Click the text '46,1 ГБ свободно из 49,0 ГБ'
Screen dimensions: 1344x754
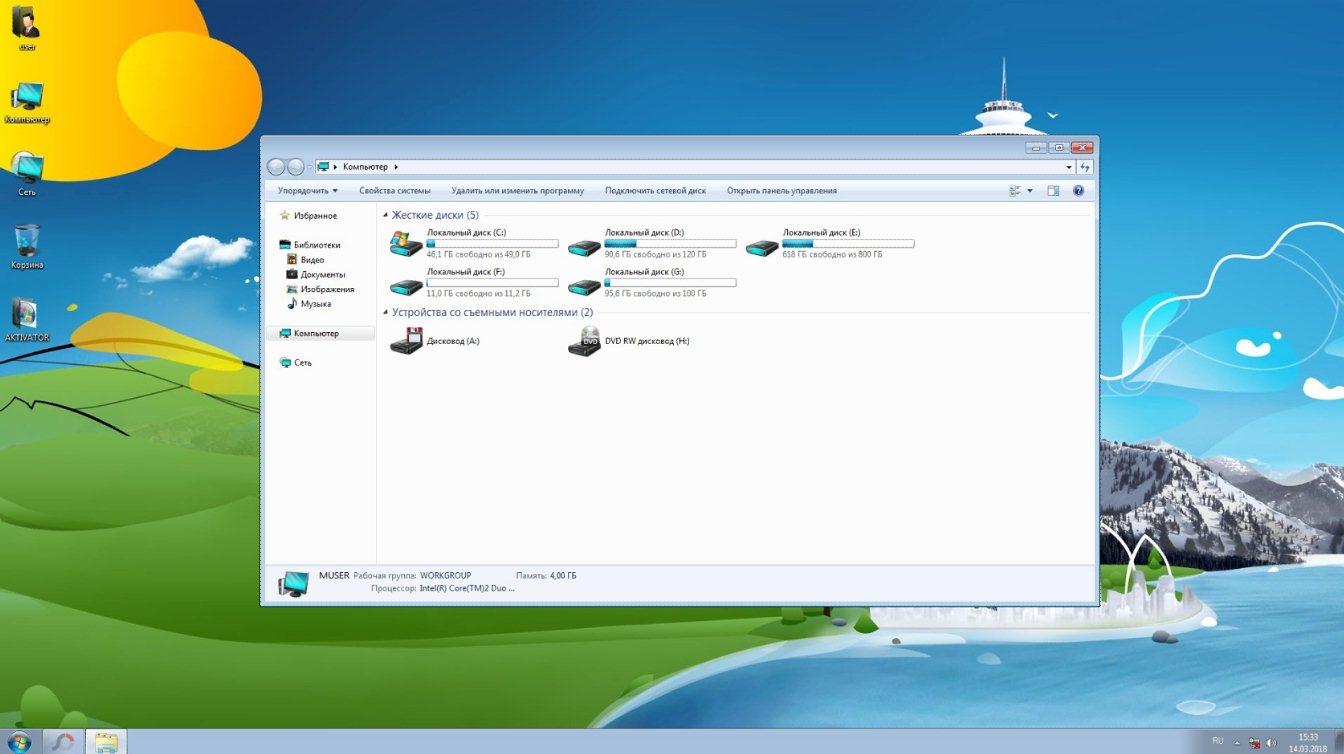coord(479,254)
